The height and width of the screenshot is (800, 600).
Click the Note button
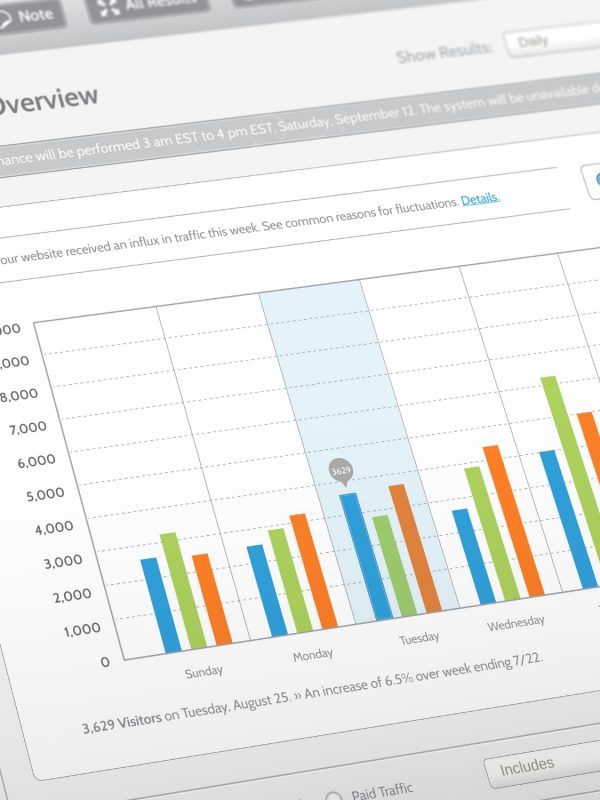[x=32, y=15]
